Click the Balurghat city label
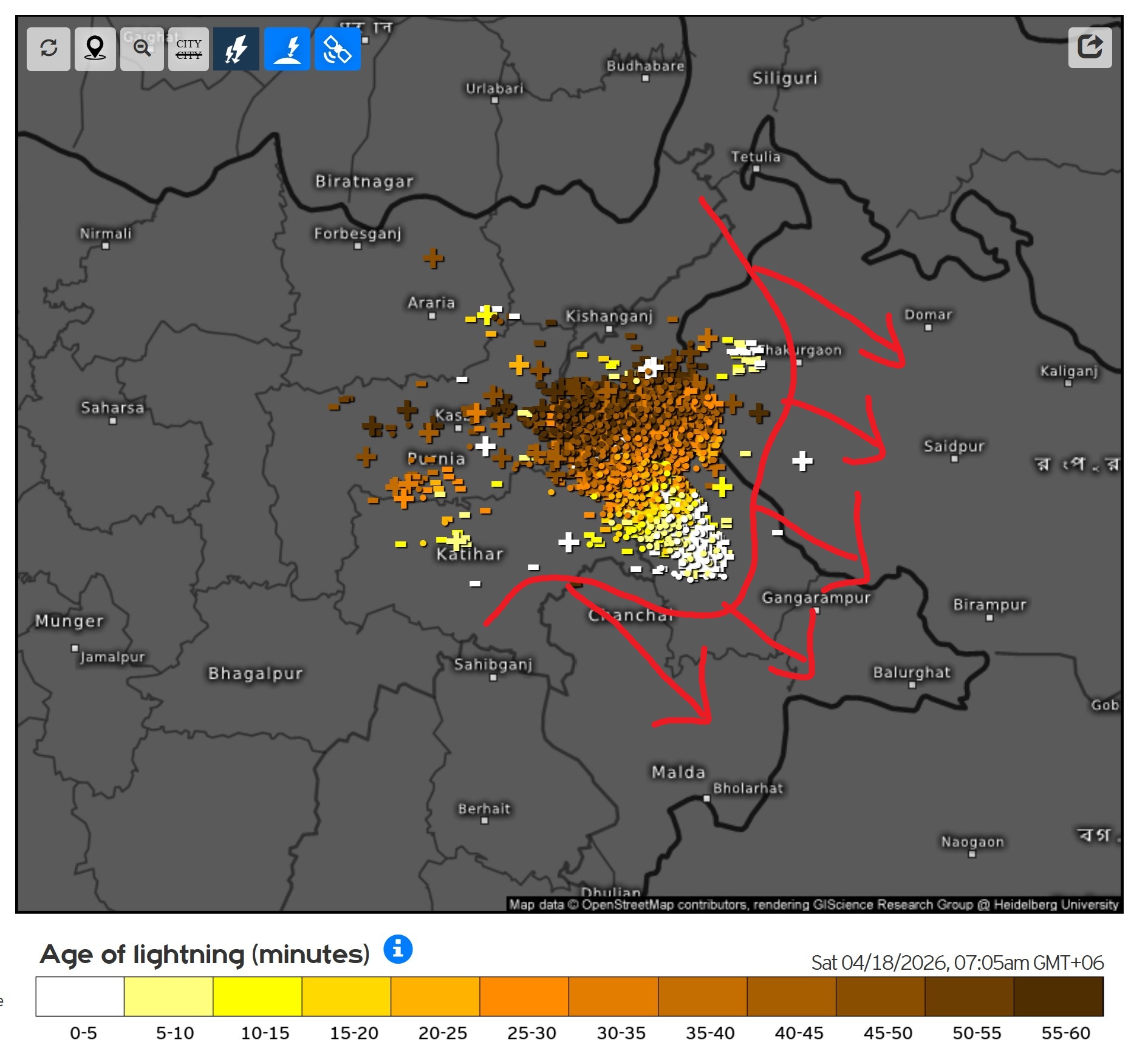This screenshot has width=1148, height=1050. (x=911, y=672)
